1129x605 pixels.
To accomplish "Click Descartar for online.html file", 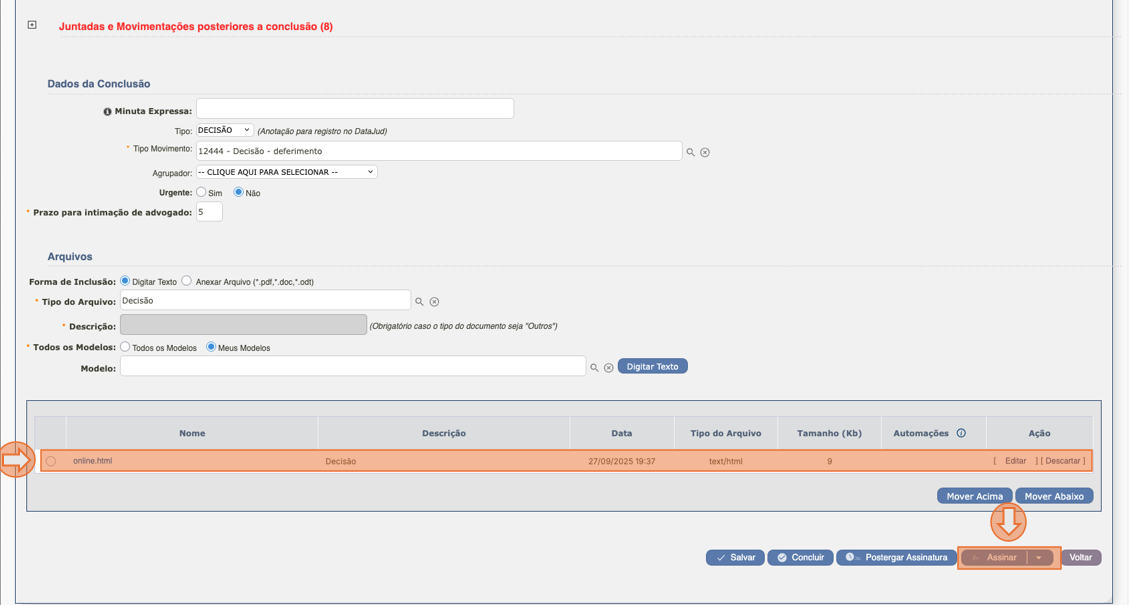I will pos(1062,461).
